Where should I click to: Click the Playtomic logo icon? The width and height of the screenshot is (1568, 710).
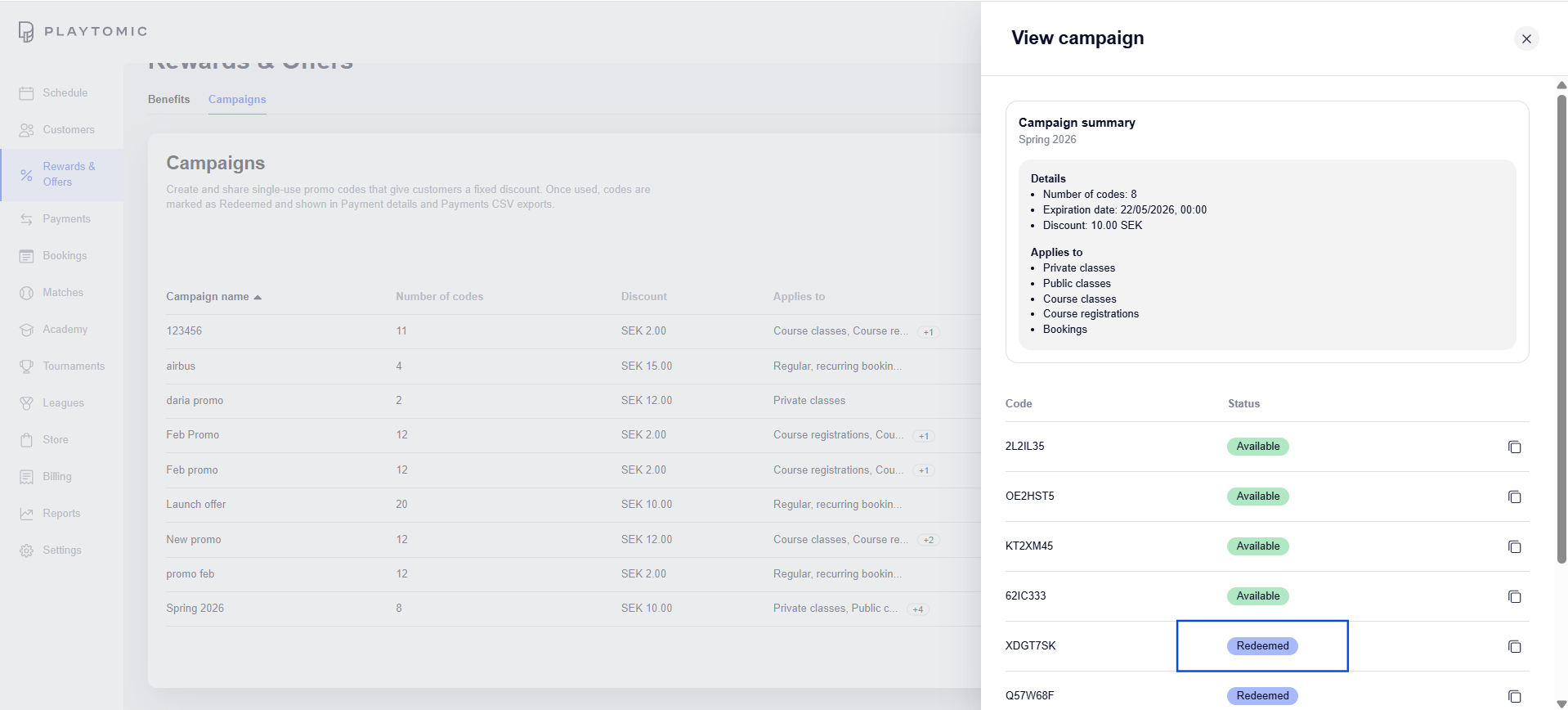pos(26,32)
